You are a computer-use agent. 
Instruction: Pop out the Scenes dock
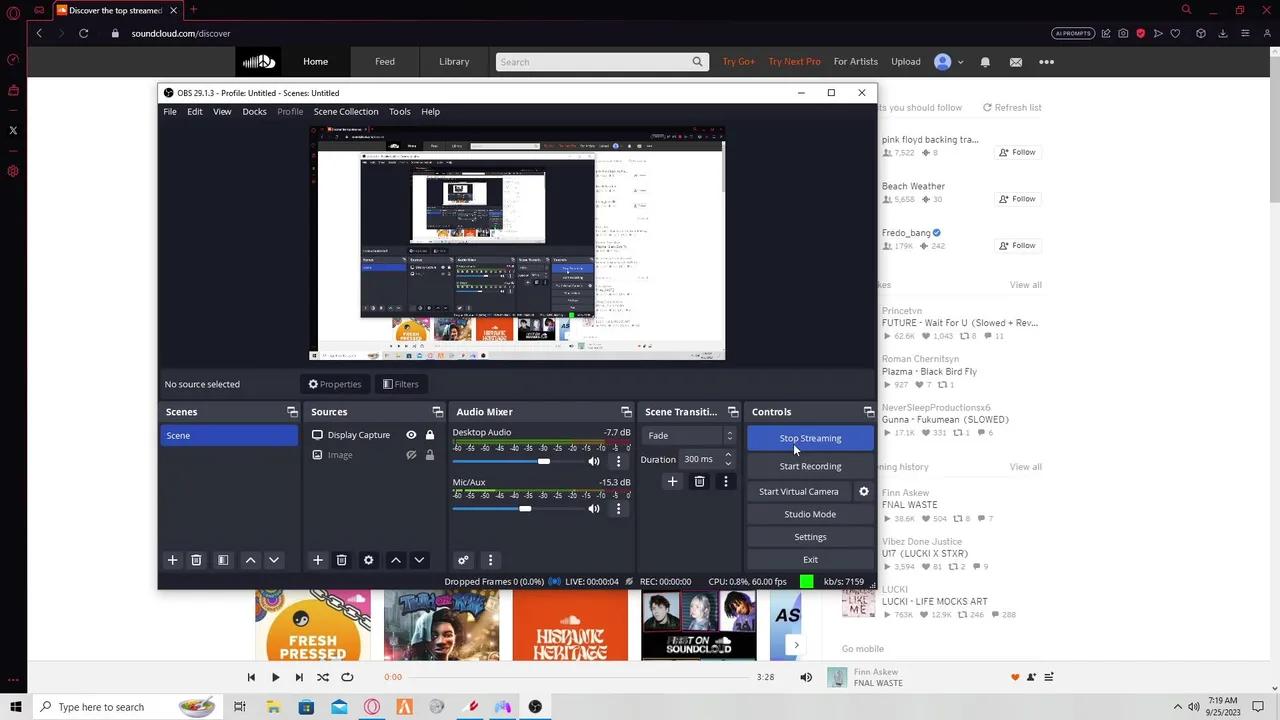[292, 412]
